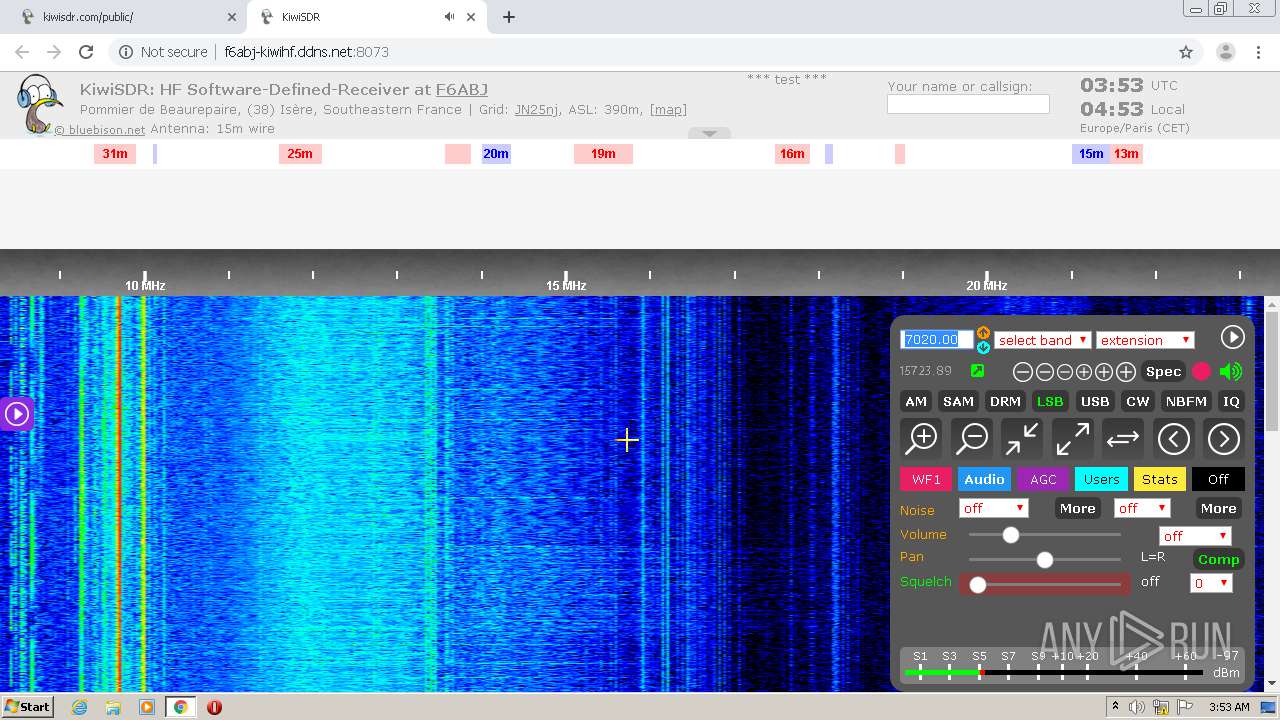The height and width of the screenshot is (720, 1280).
Task: Select AM demodulation mode
Action: coord(916,401)
